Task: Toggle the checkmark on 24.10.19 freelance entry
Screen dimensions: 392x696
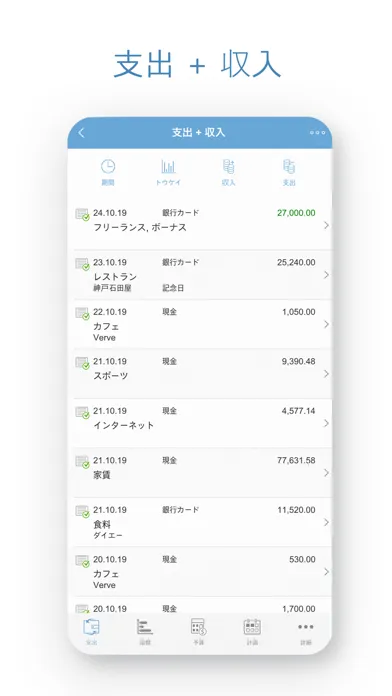Action: click(x=82, y=215)
